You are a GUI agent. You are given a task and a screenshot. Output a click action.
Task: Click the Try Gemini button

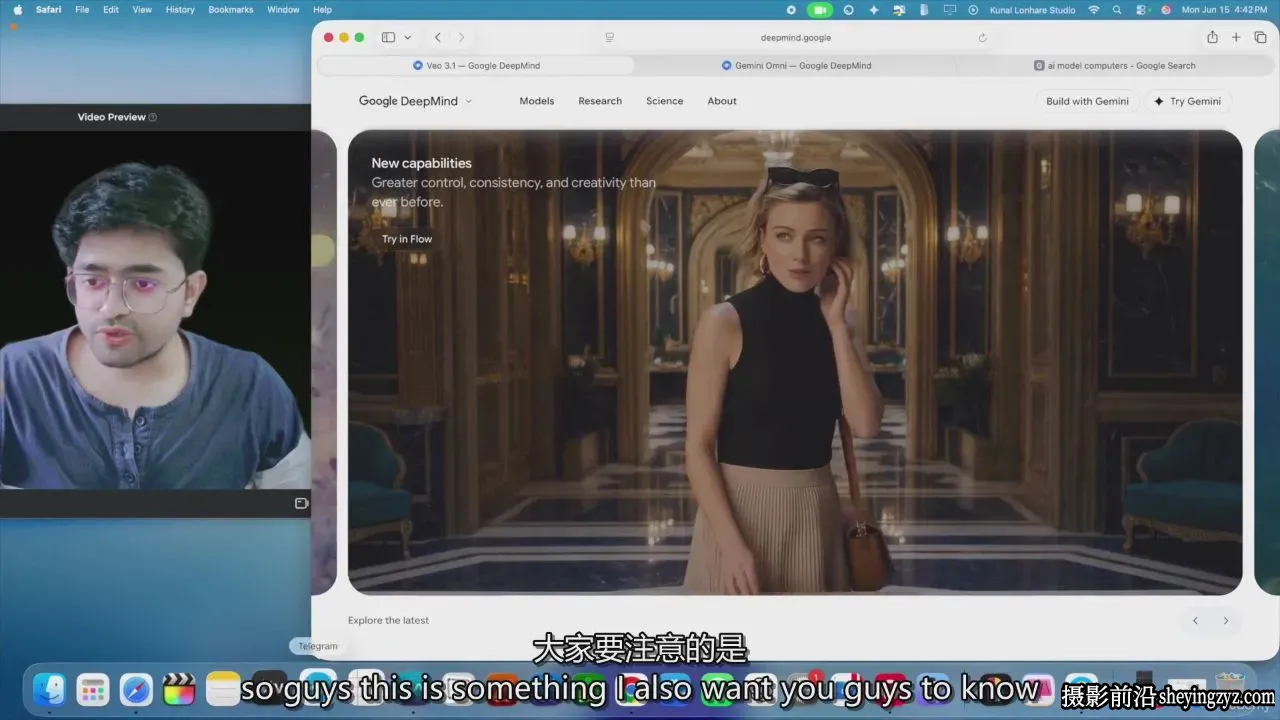[x=1188, y=101]
